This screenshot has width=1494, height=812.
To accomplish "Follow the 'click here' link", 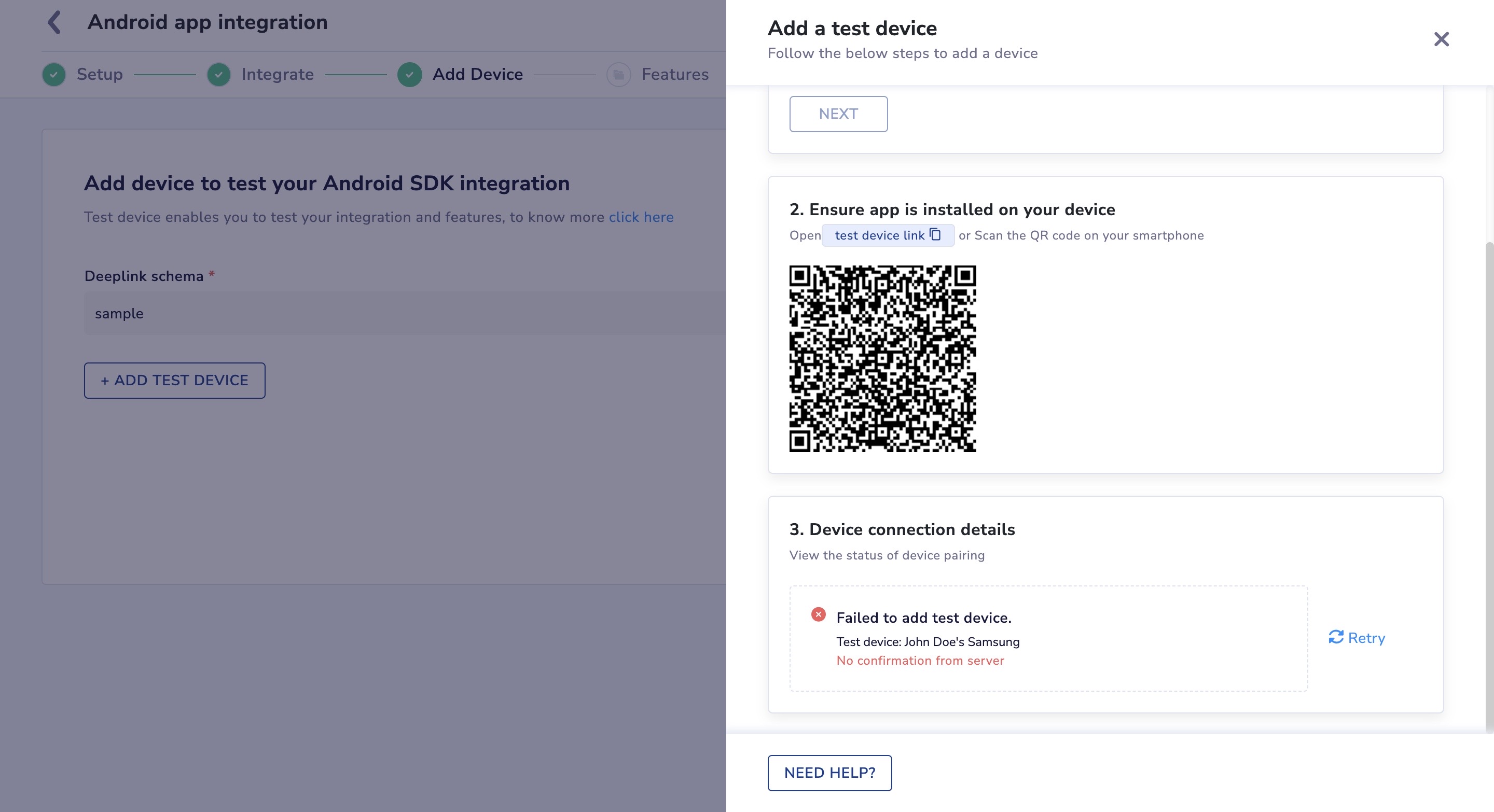I will pyautogui.click(x=641, y=217).
